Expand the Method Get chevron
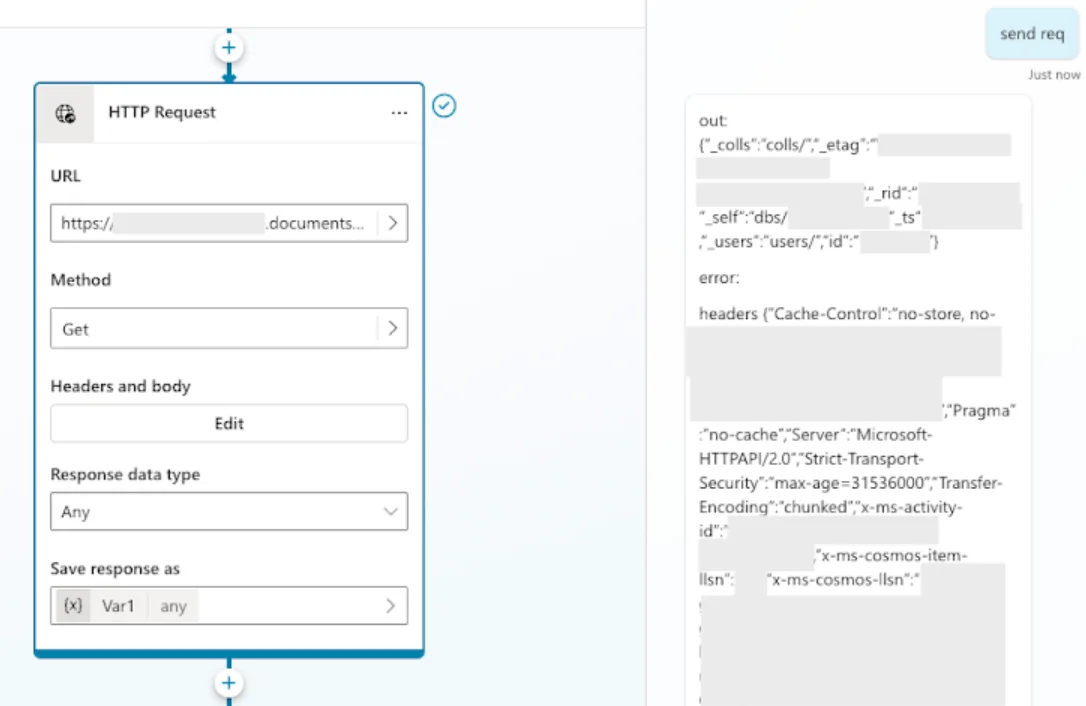The image size is (1086, 706). 393,328
